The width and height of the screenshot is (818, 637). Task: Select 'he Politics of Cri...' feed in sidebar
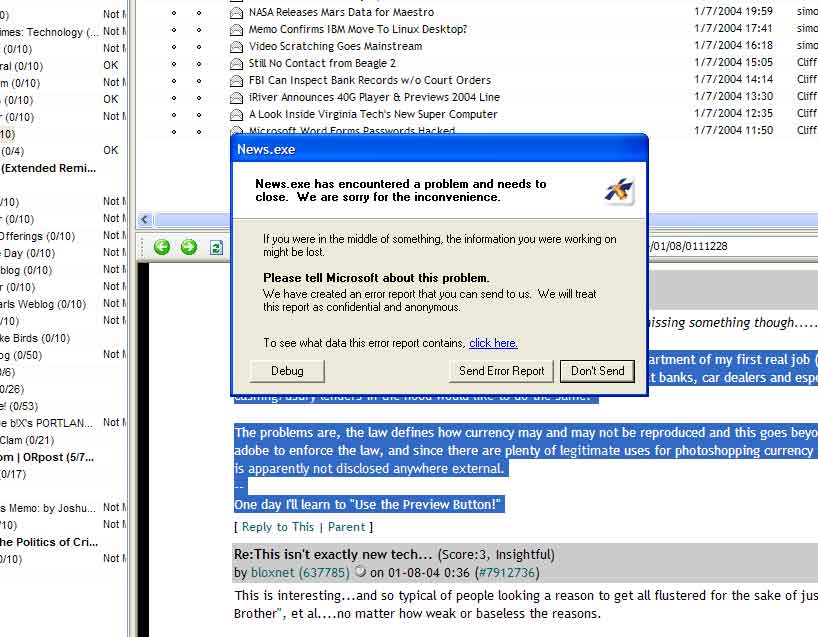tap(49, 542)
